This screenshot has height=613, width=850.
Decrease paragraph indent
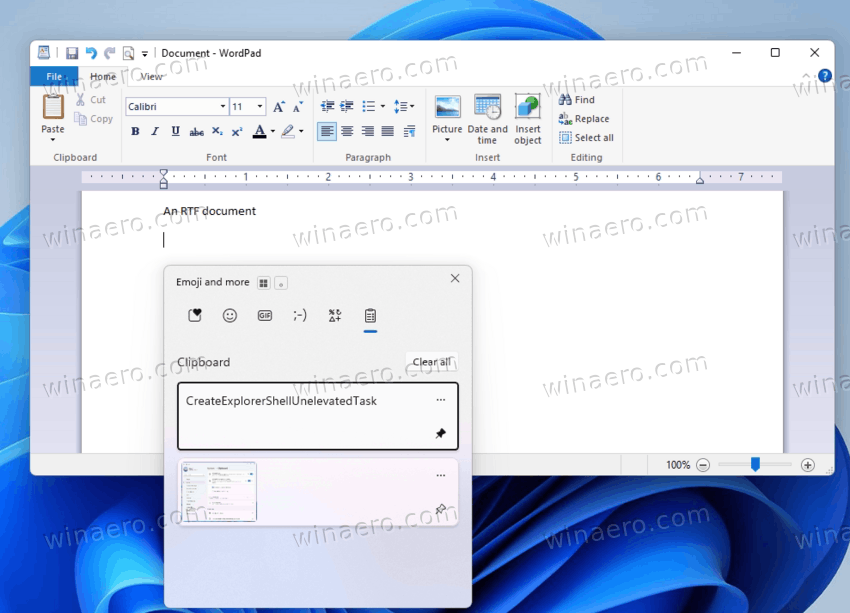click(327, 106)
